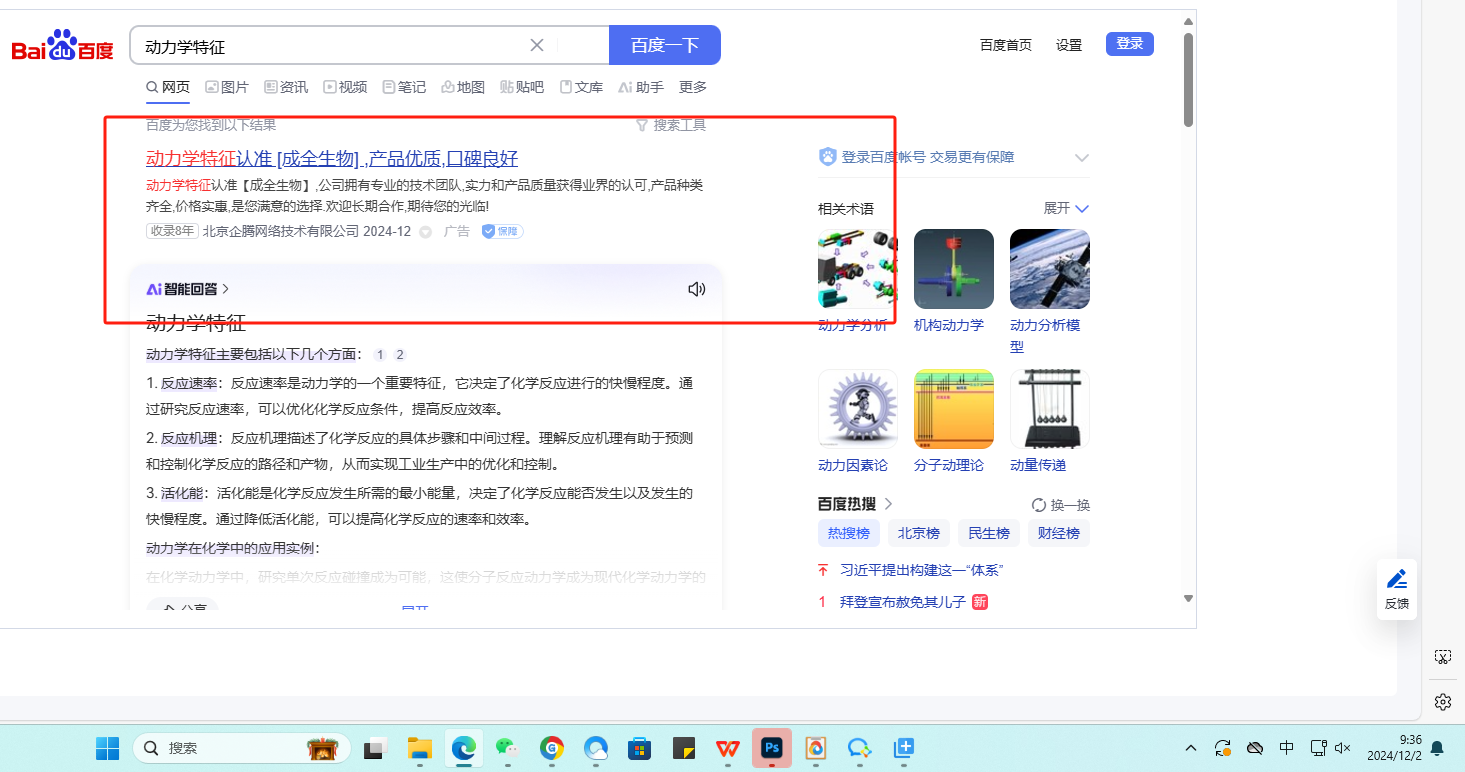Viewport: 1465px width, 772px height.
Task: Open the ad result titled 动力学特征认准 [成全生物]
Action: pos(332,158)
